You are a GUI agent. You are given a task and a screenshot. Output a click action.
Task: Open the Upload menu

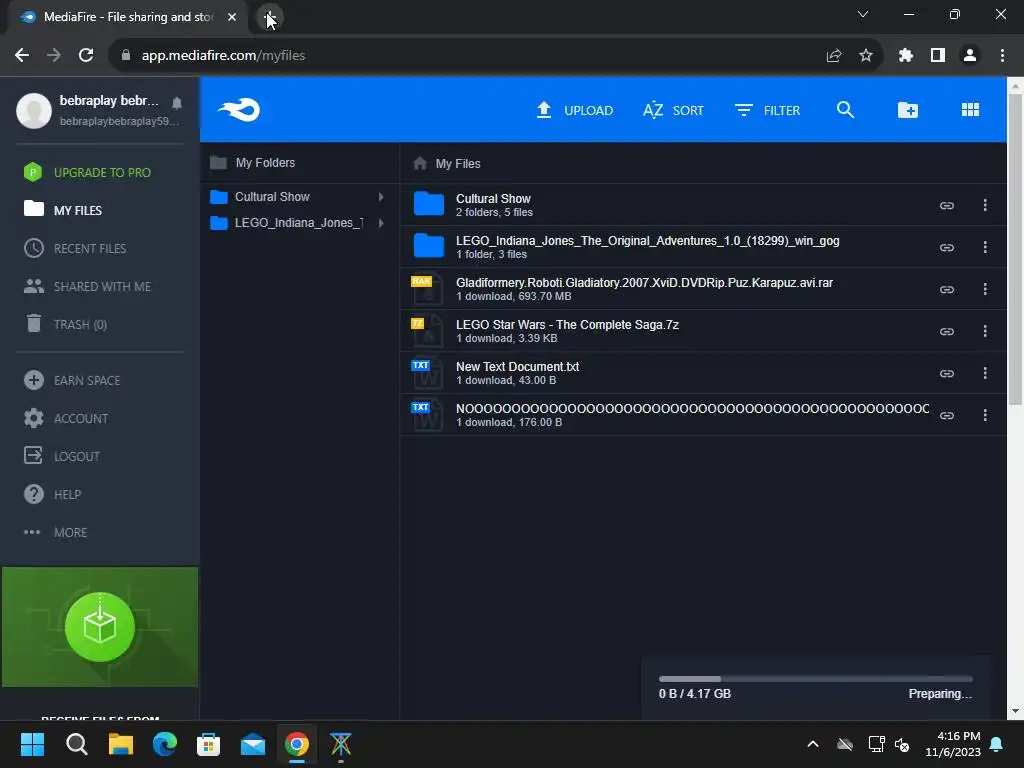click(574, 110)
